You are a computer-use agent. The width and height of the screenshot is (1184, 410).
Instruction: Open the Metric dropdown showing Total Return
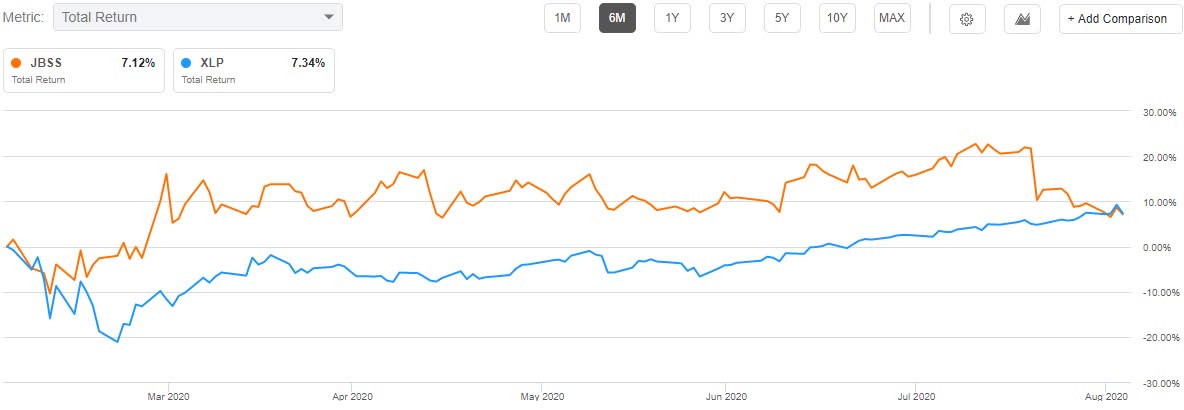click(x=197, y=18)
